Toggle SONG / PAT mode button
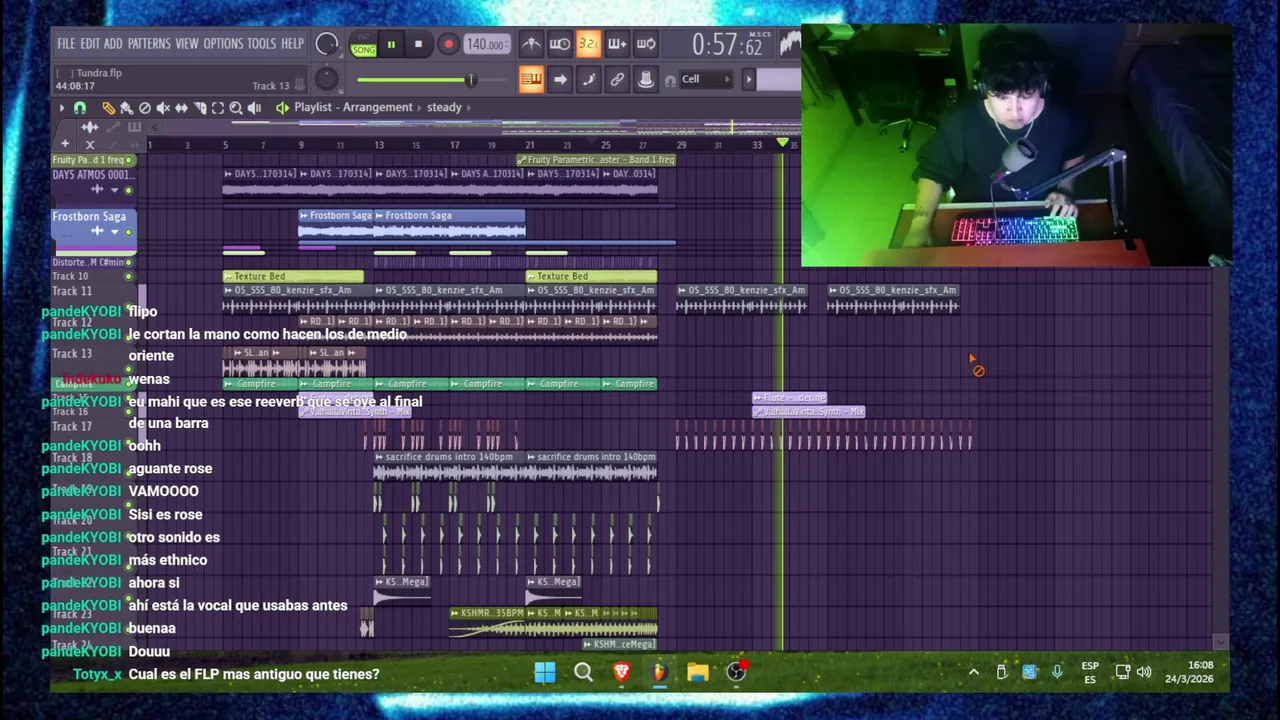Image resolution: width=1280 pixels, height=720 pixels. coord(364,44)
